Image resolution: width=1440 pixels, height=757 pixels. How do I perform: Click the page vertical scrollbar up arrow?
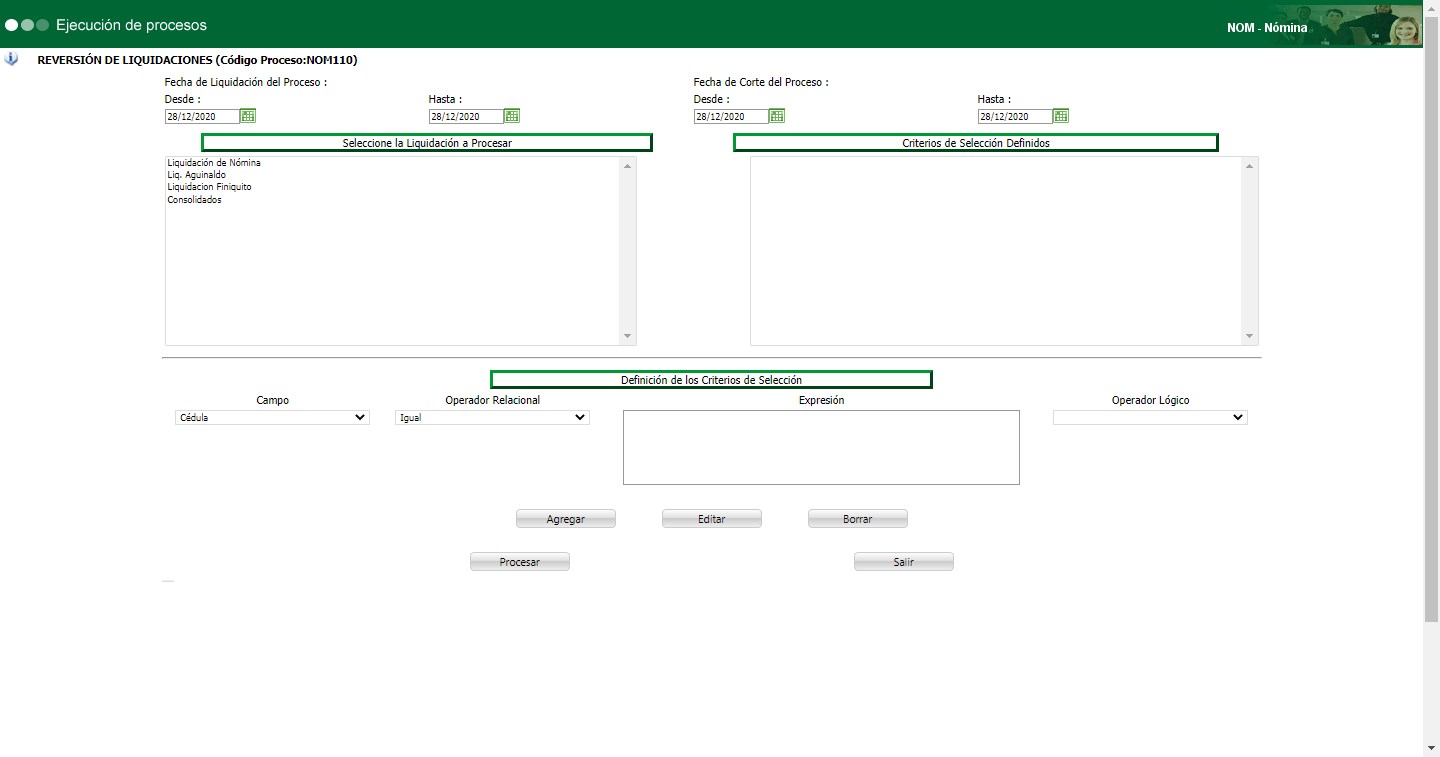click(x=1431, y=8)
